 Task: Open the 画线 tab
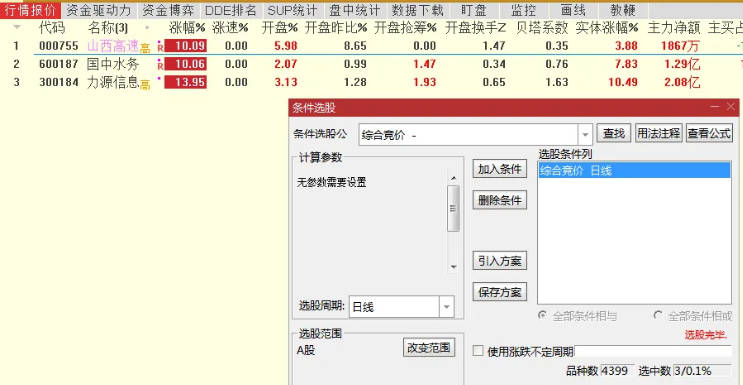coord(573,10)
